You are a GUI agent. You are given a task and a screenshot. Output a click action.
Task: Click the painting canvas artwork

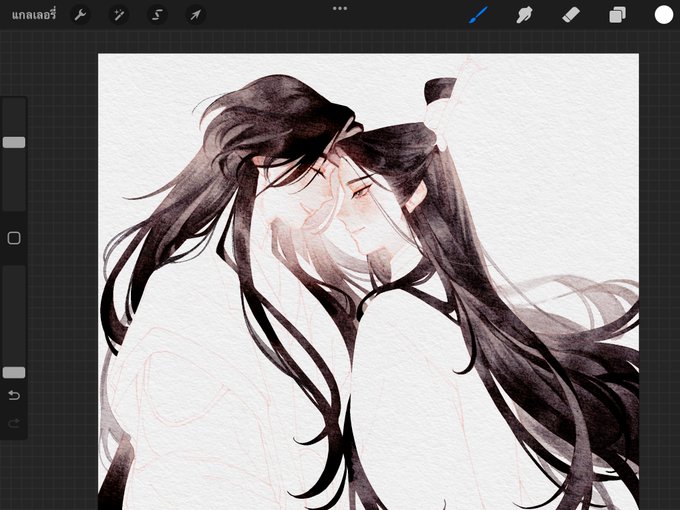tap(368, 281)
